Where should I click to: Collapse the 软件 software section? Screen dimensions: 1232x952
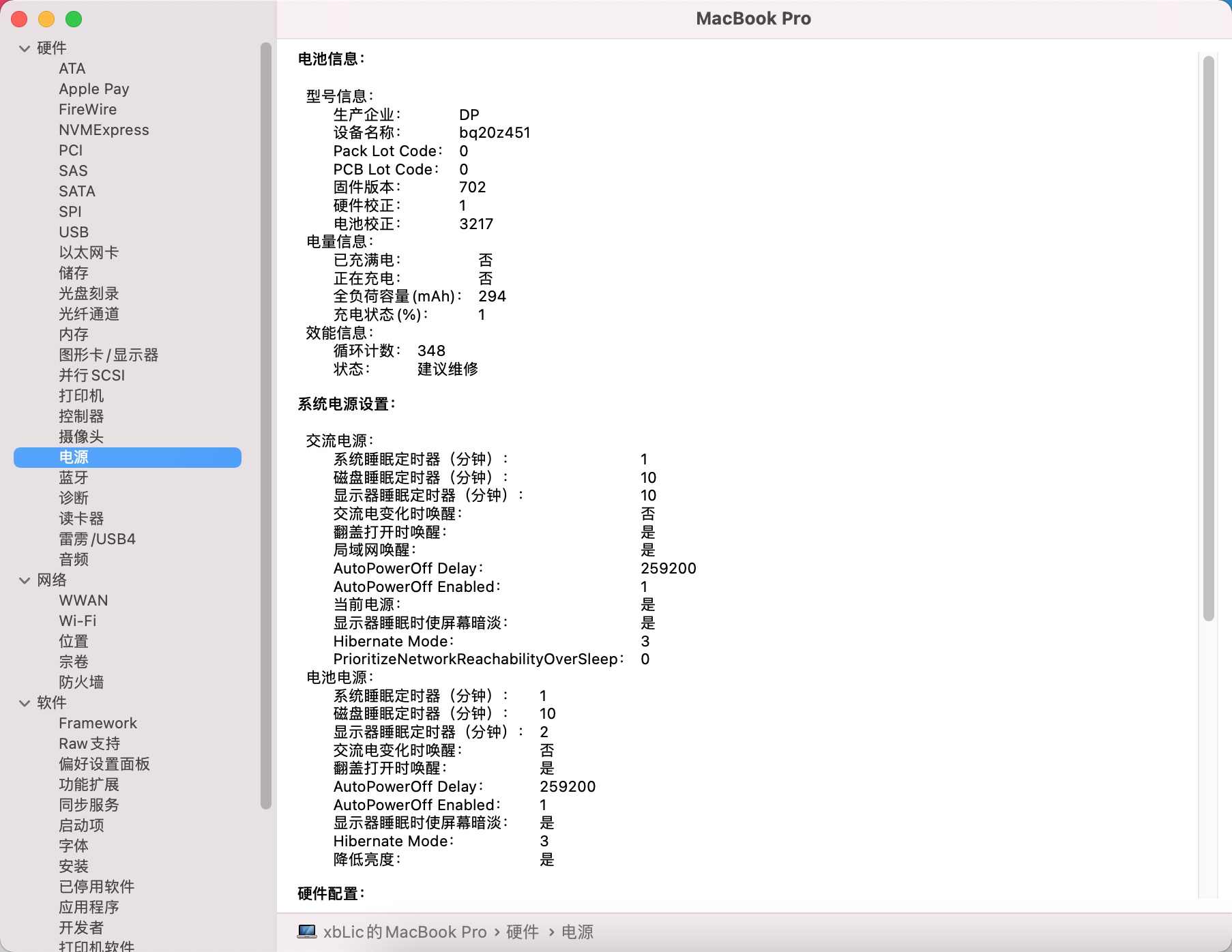pyautogui.click(x=25, y=703)
